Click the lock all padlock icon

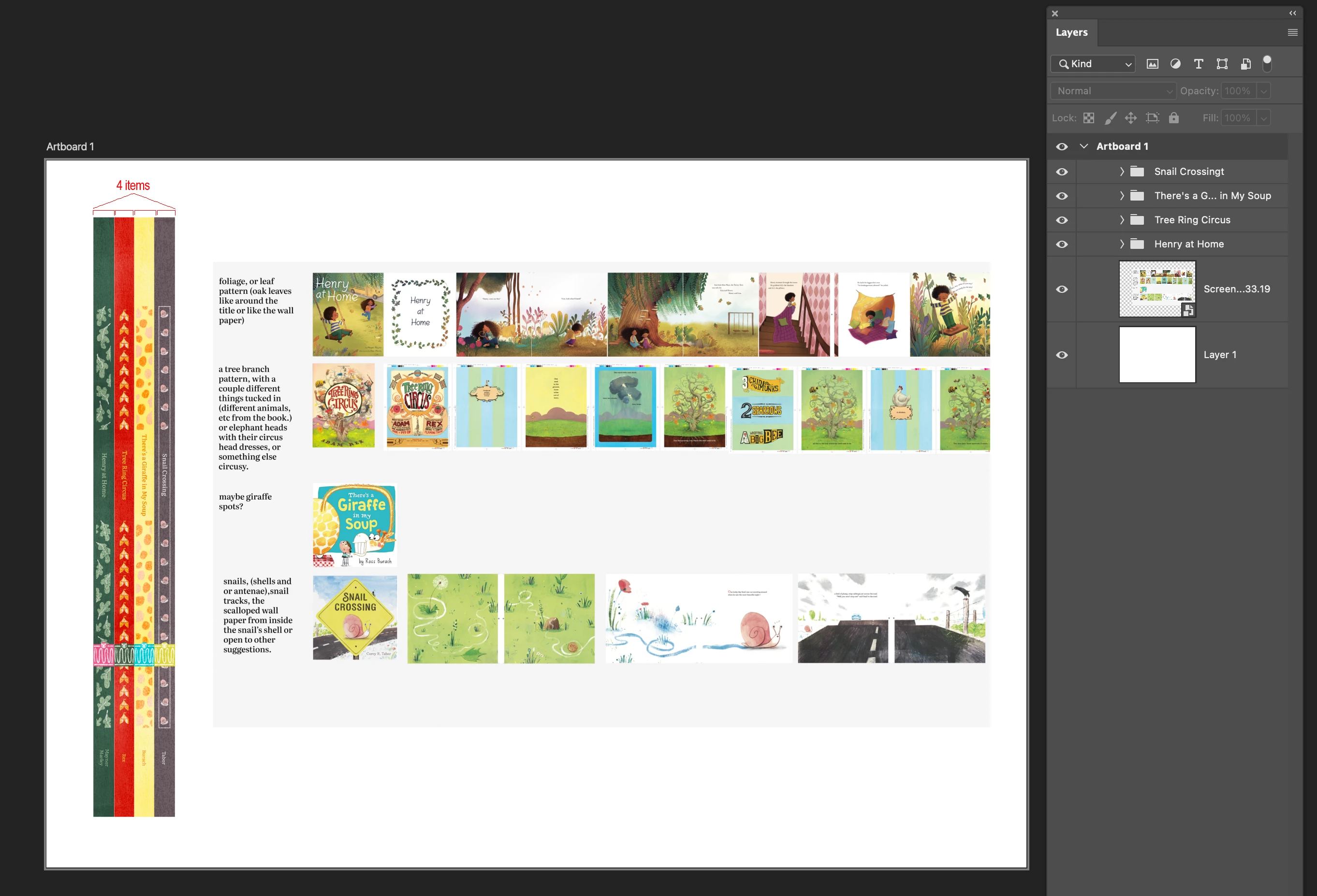point(1173,118)
